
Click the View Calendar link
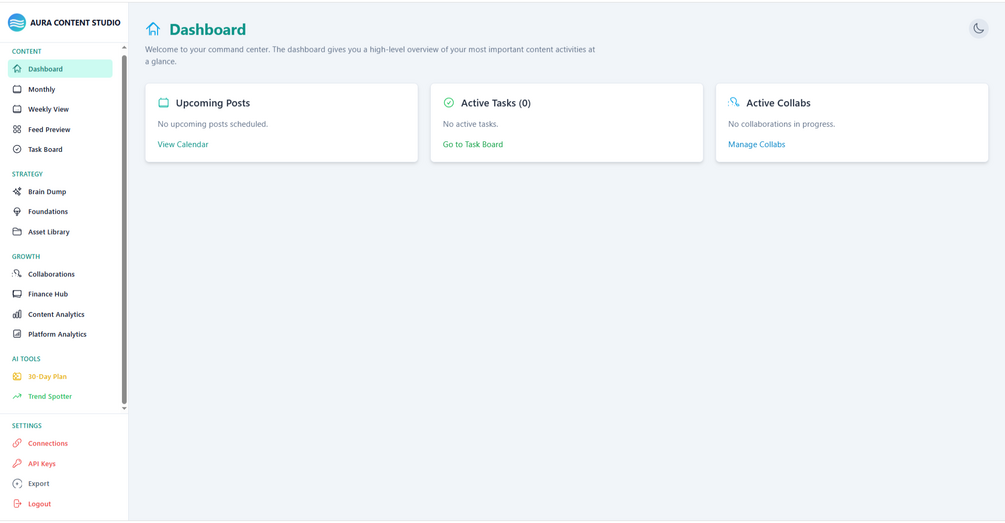click(183, 145)
